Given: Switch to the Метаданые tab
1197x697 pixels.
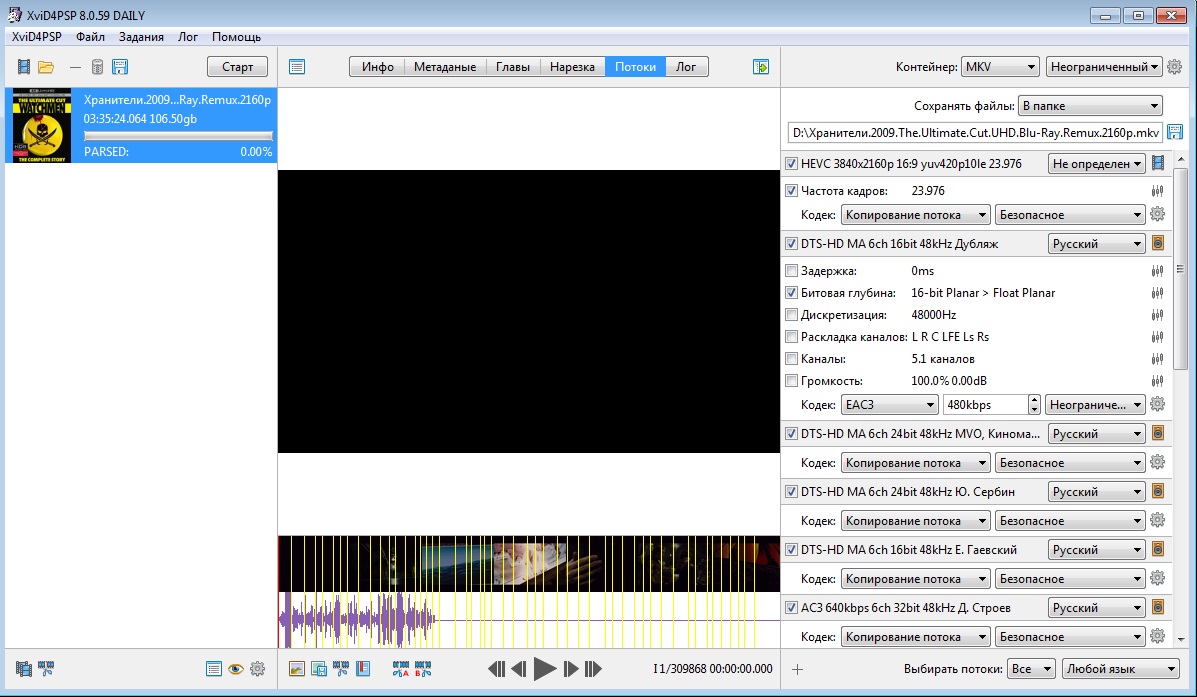Looking at the screenshot, I should click(445, 67).
